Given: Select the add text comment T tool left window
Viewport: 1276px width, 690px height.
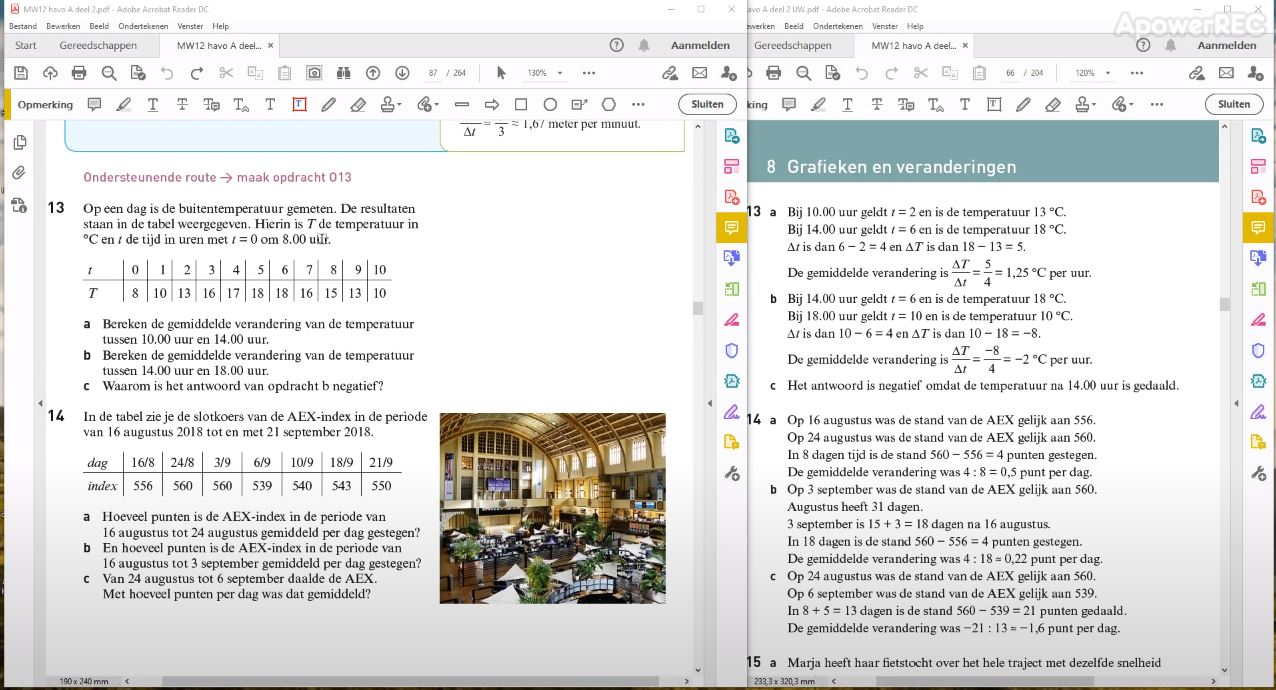Looking at the screenshot, I should (270, 104).
